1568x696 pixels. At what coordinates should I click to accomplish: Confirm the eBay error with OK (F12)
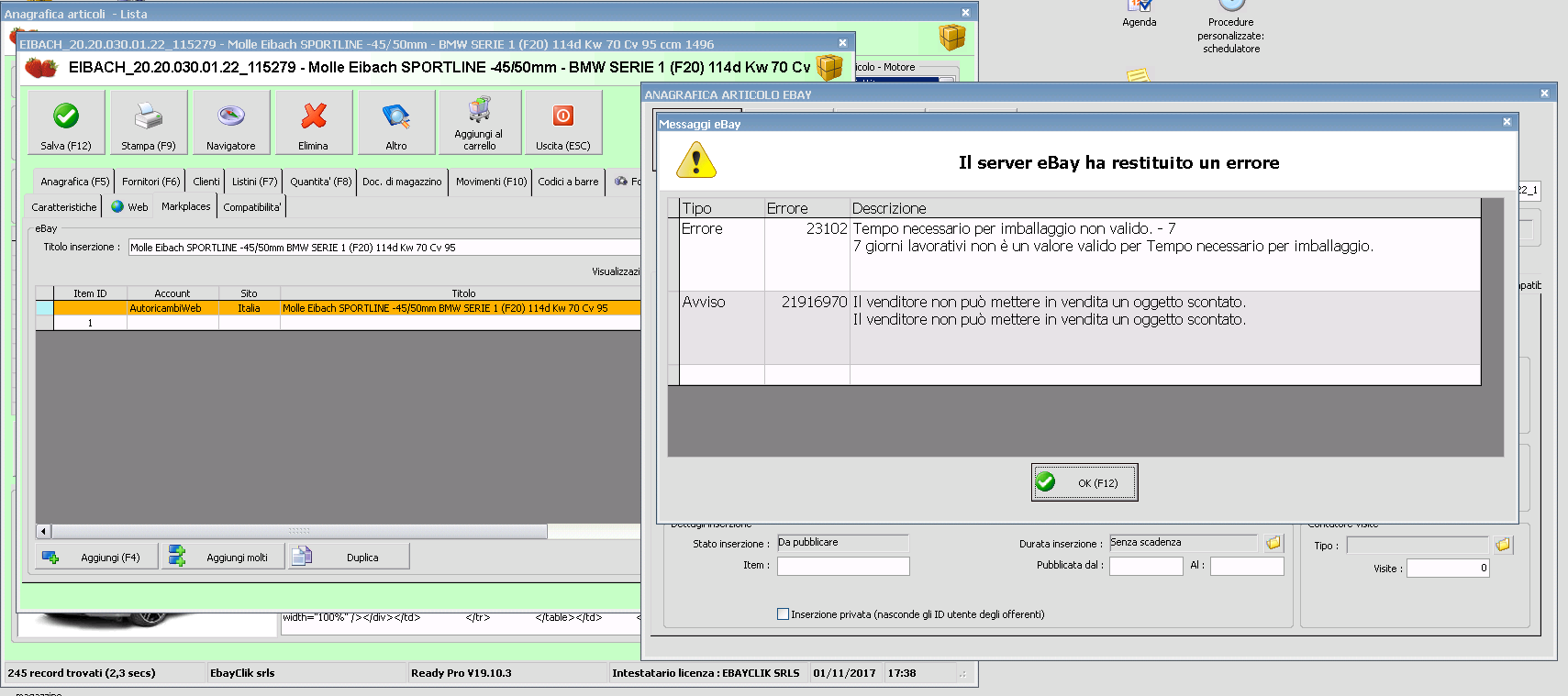1084,482
